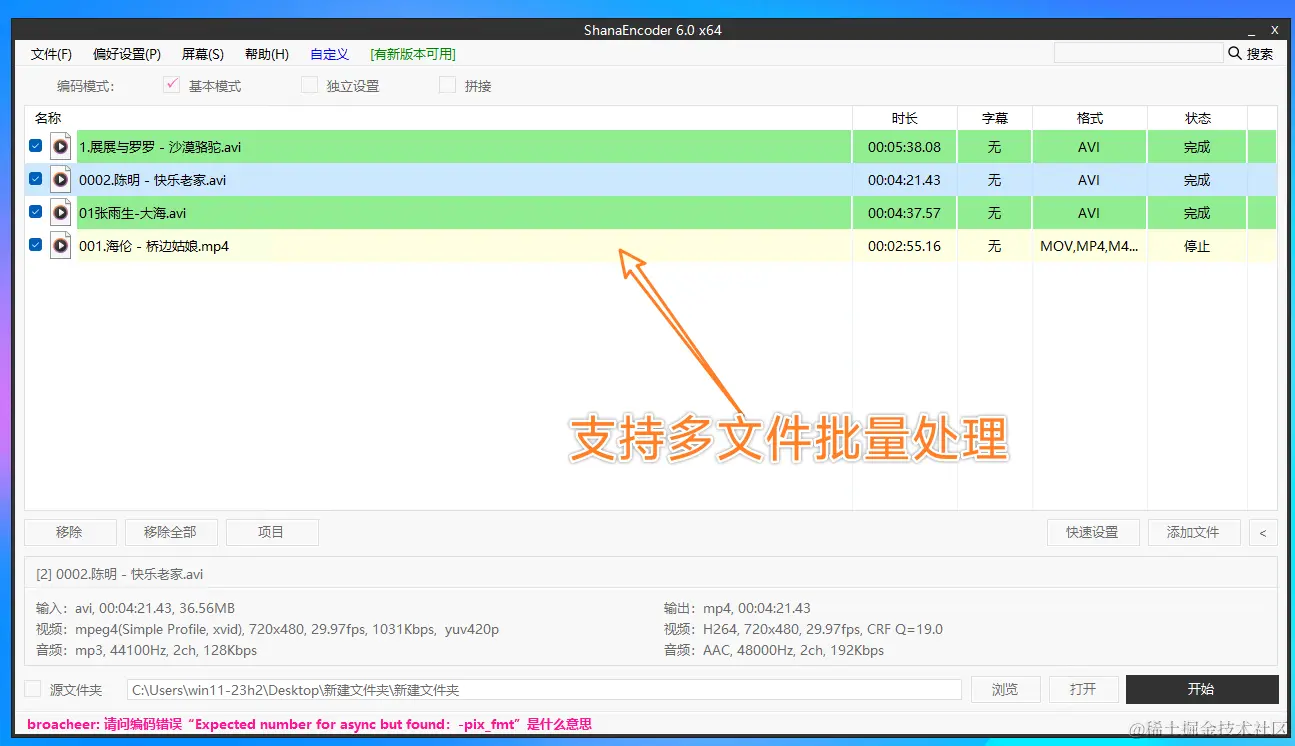Click the play icon for 大海.avi
Screen dimensions: 1295x746
[x=61, y=213]
